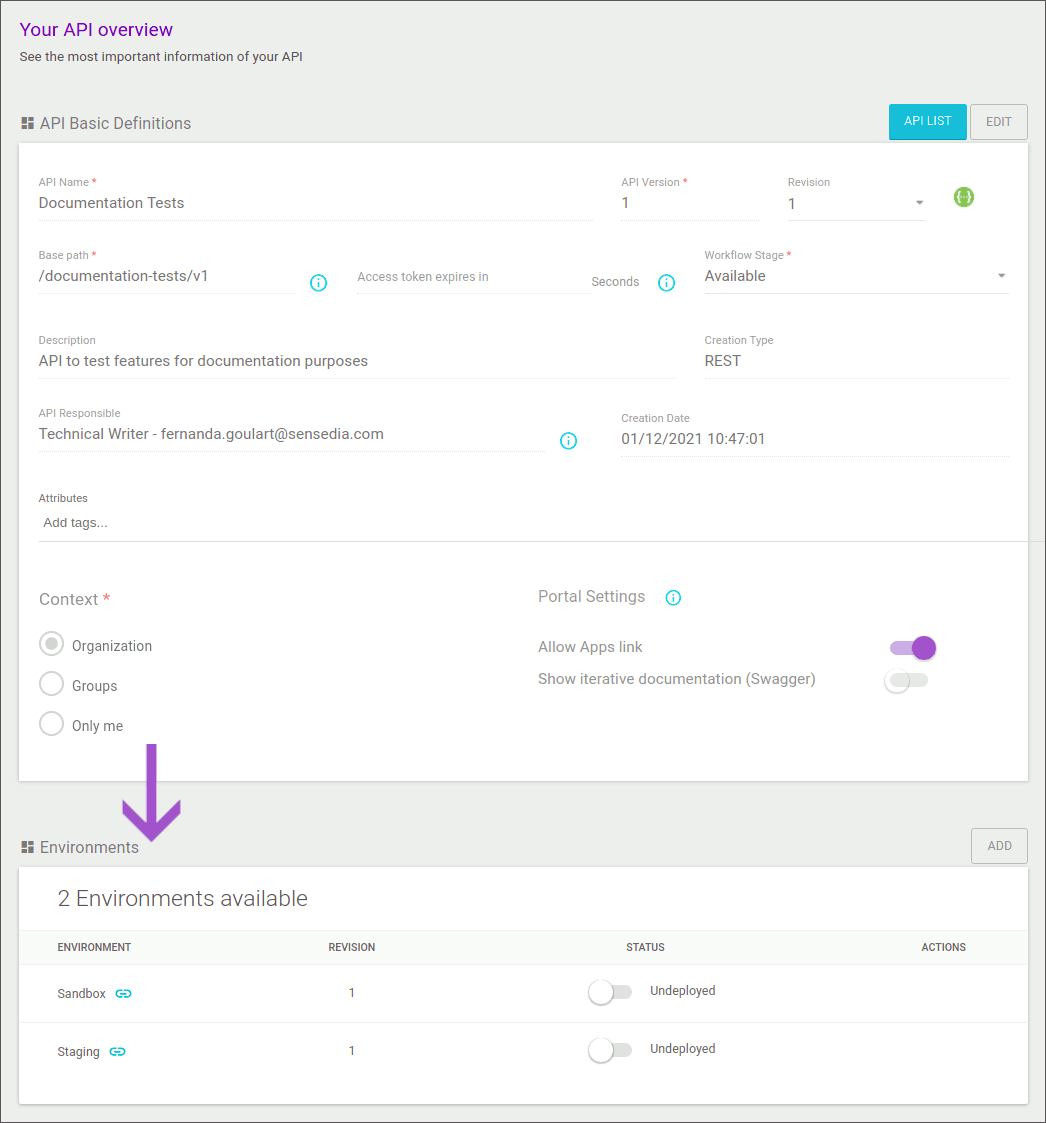Click the grid icon beside Environments header
Viewport: 1046px width, 1123px height.
click(x=25, y=846)
